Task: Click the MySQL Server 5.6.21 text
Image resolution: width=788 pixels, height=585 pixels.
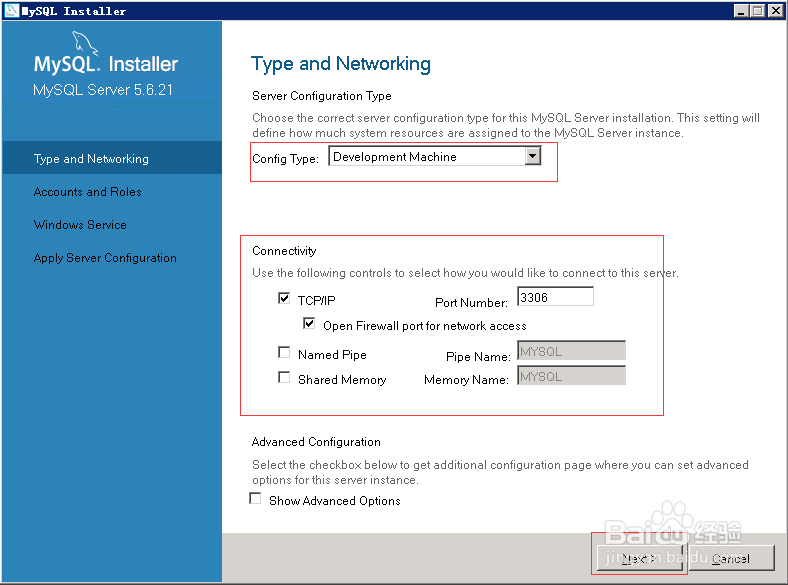Action: pos(103,90)
